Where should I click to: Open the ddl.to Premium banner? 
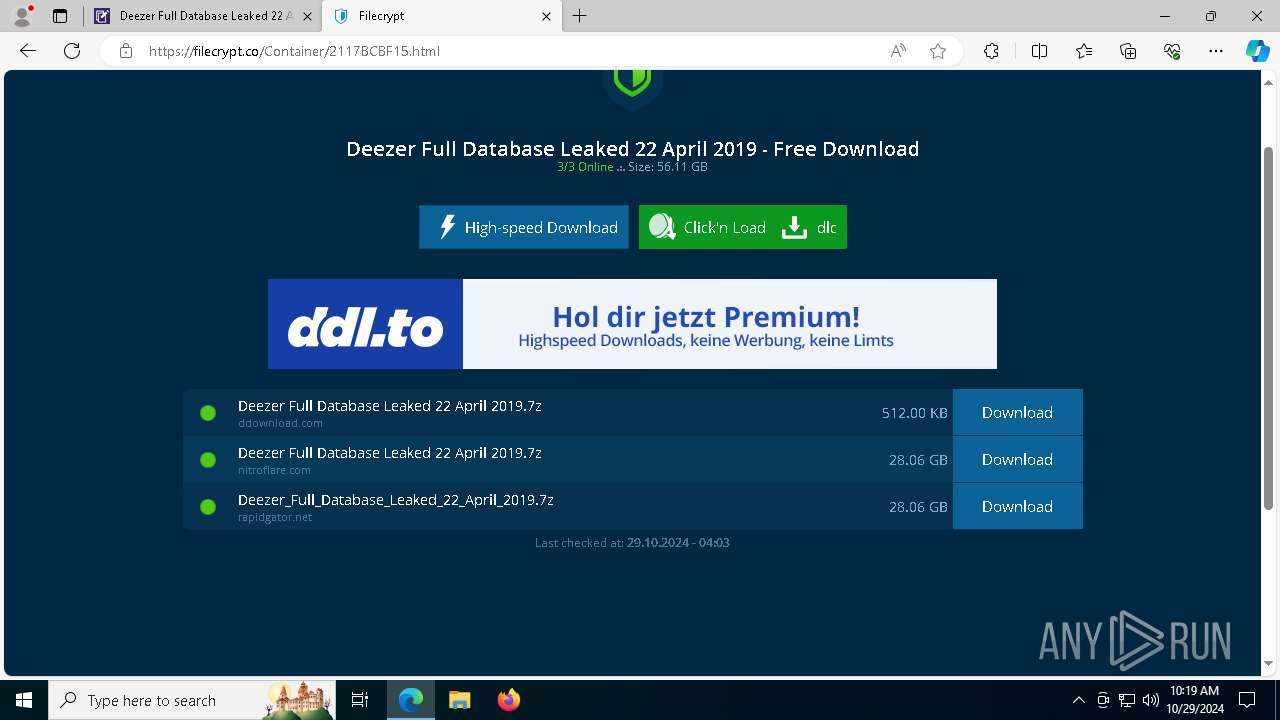632,324
